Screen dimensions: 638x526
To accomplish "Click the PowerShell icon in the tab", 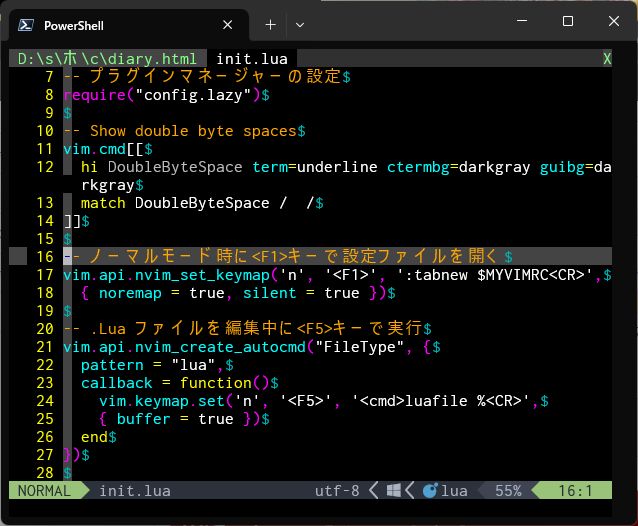I will point(27,25).
